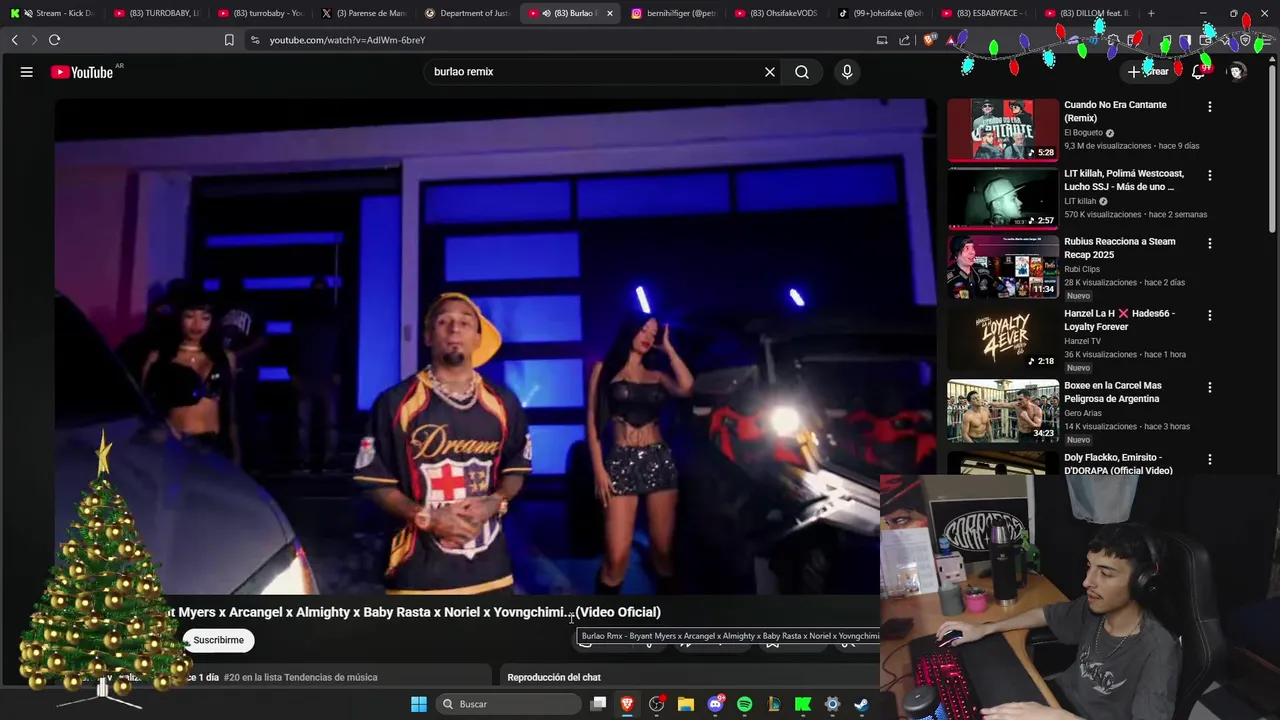The image size is (1280, 720).
Task: Open the Brave Rewards triangle icon
Action: tap(951, 40)
